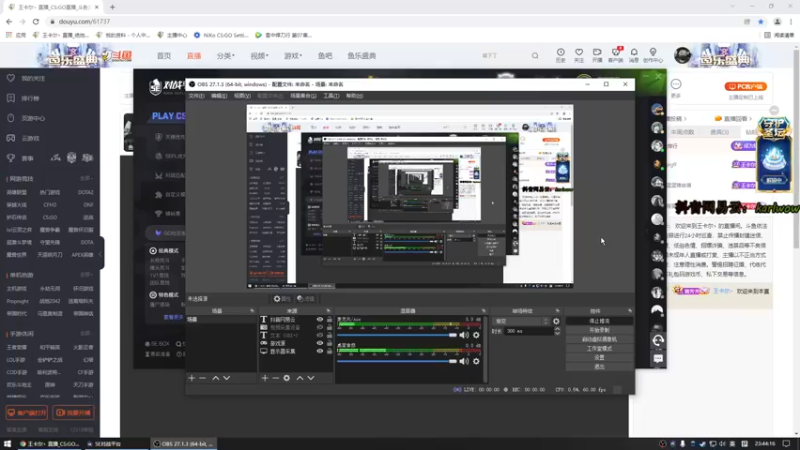This screenshot has width=800, height=450.
Task: Open OBS 视图 menu
Action: (242, 96)
